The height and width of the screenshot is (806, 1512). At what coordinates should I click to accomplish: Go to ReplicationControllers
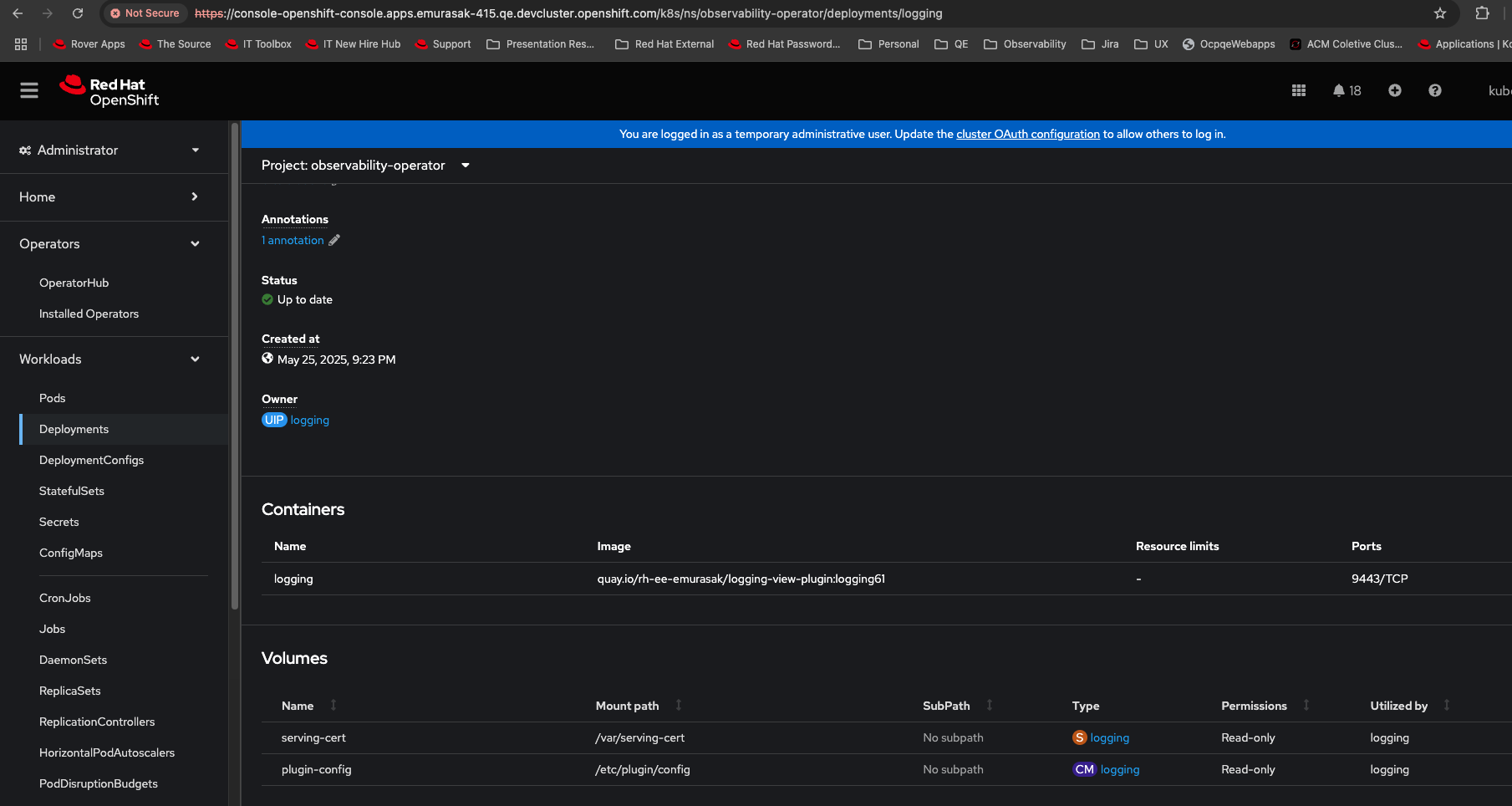click(x=97, y=722)
